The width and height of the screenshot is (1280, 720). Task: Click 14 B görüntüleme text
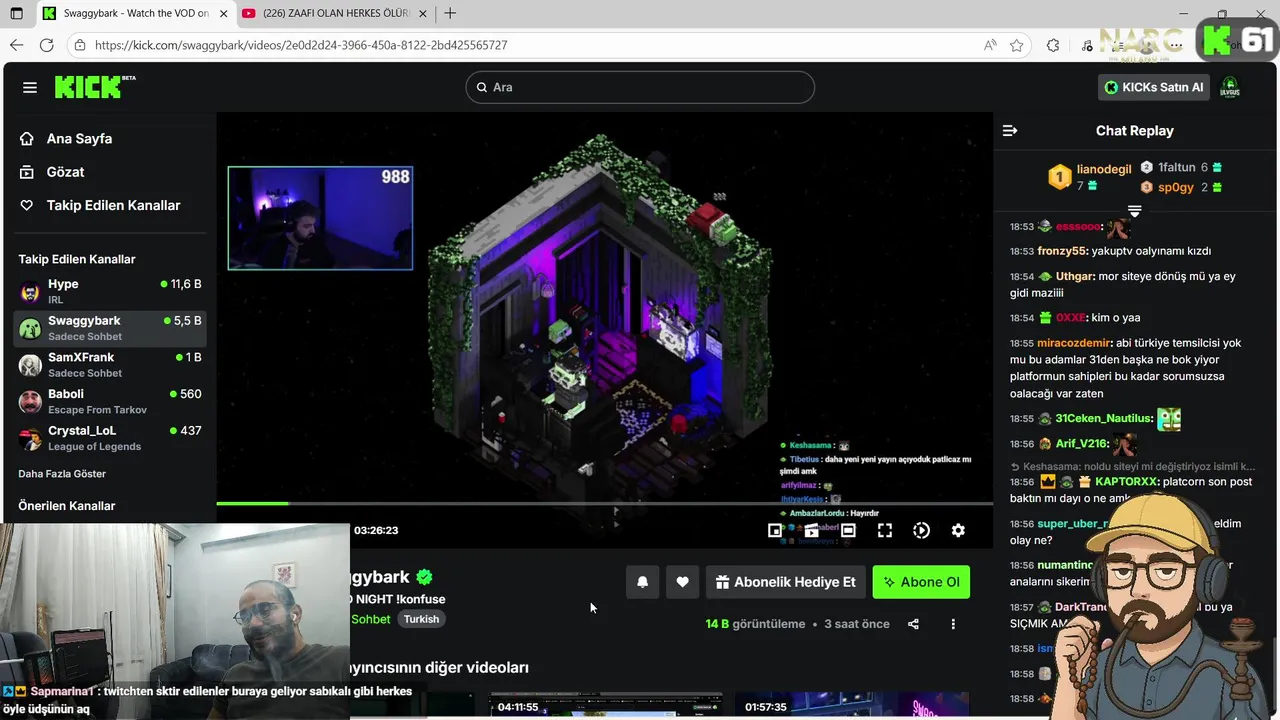tap(755, 624)
